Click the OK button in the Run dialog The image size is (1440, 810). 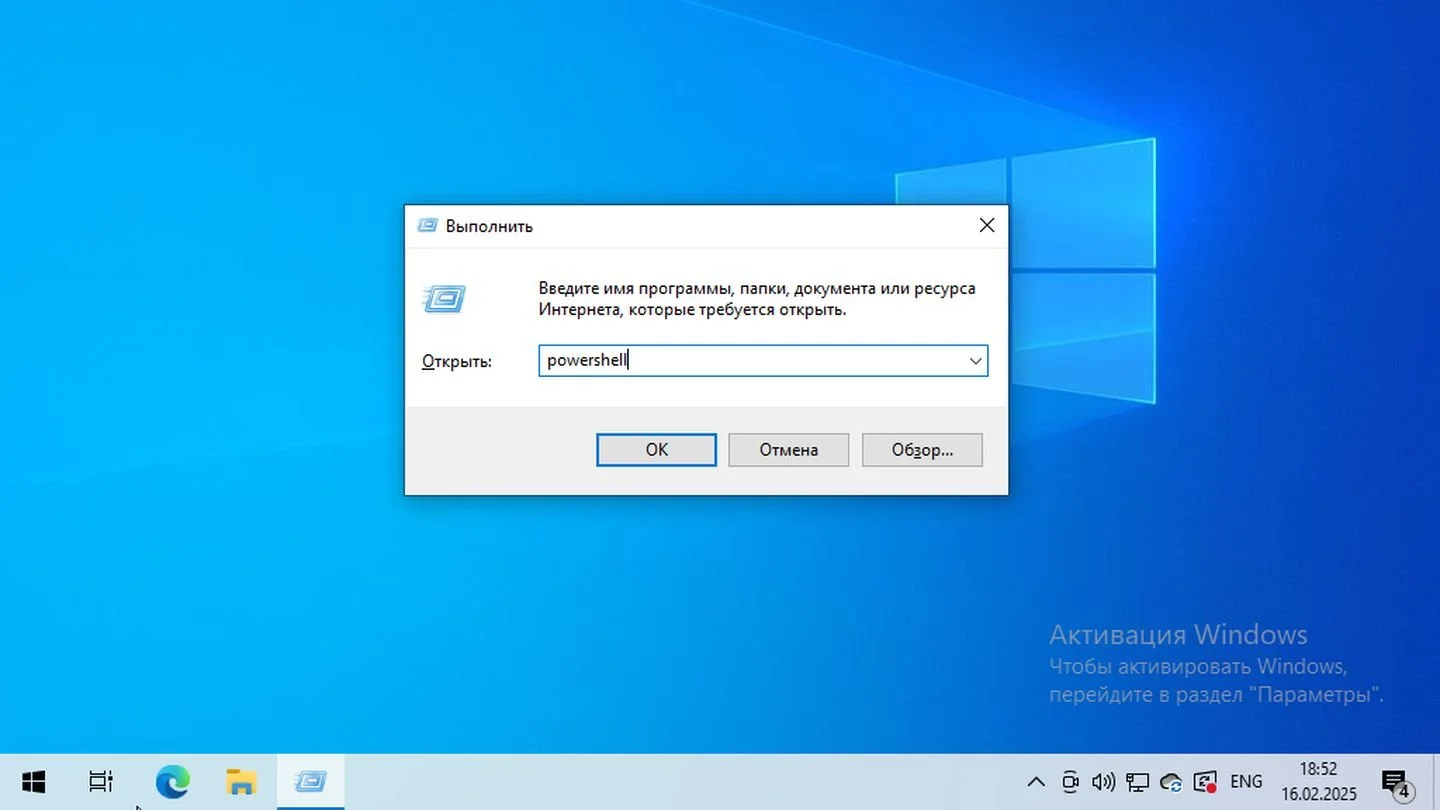point(656,450)
